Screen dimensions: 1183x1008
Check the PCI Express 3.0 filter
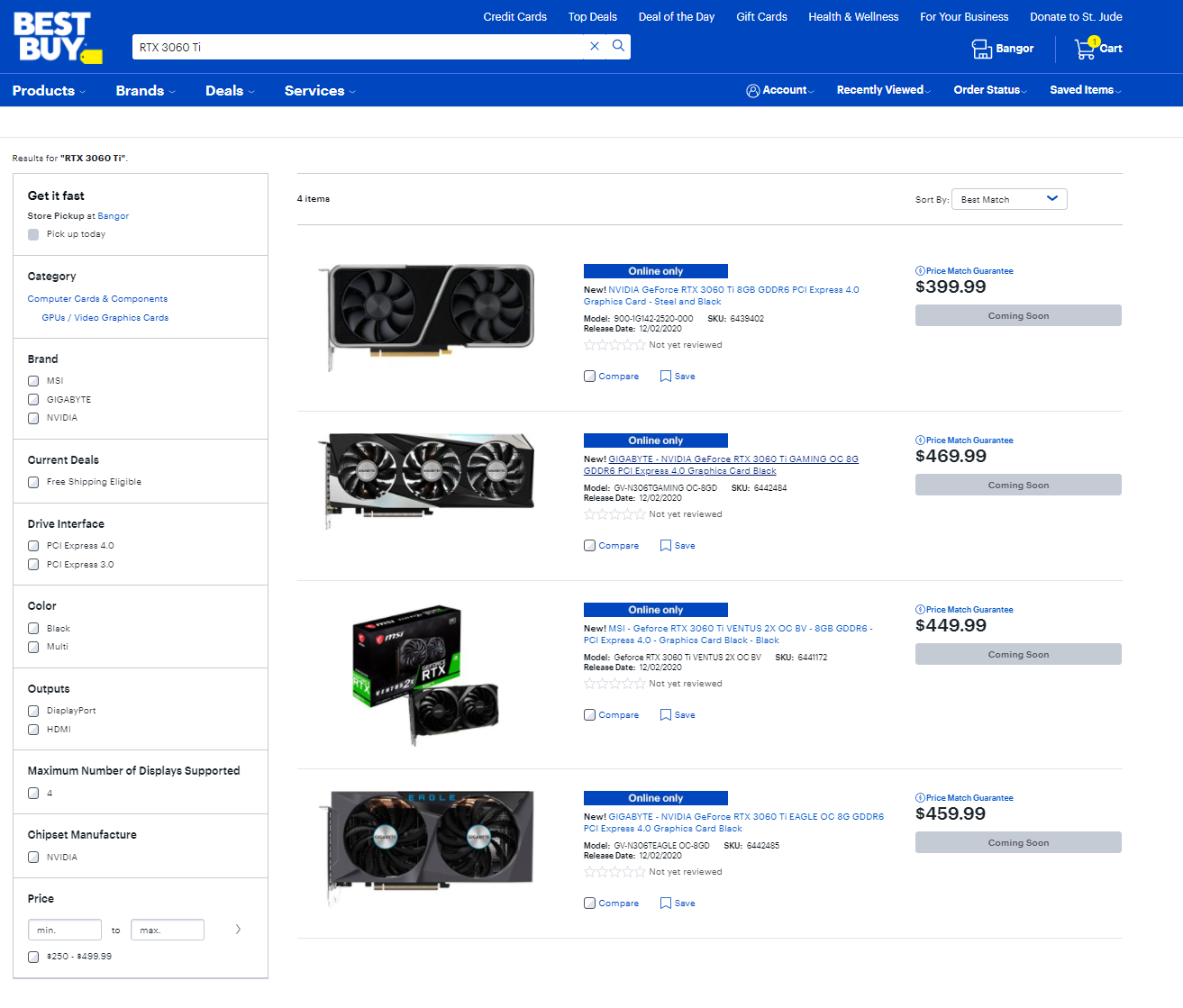pyautogui.click(x=33, y=565)
